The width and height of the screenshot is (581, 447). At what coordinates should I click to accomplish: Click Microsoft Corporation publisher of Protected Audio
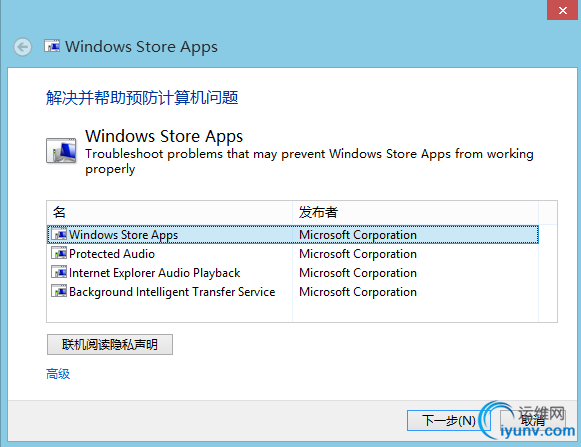pos(358,254)
